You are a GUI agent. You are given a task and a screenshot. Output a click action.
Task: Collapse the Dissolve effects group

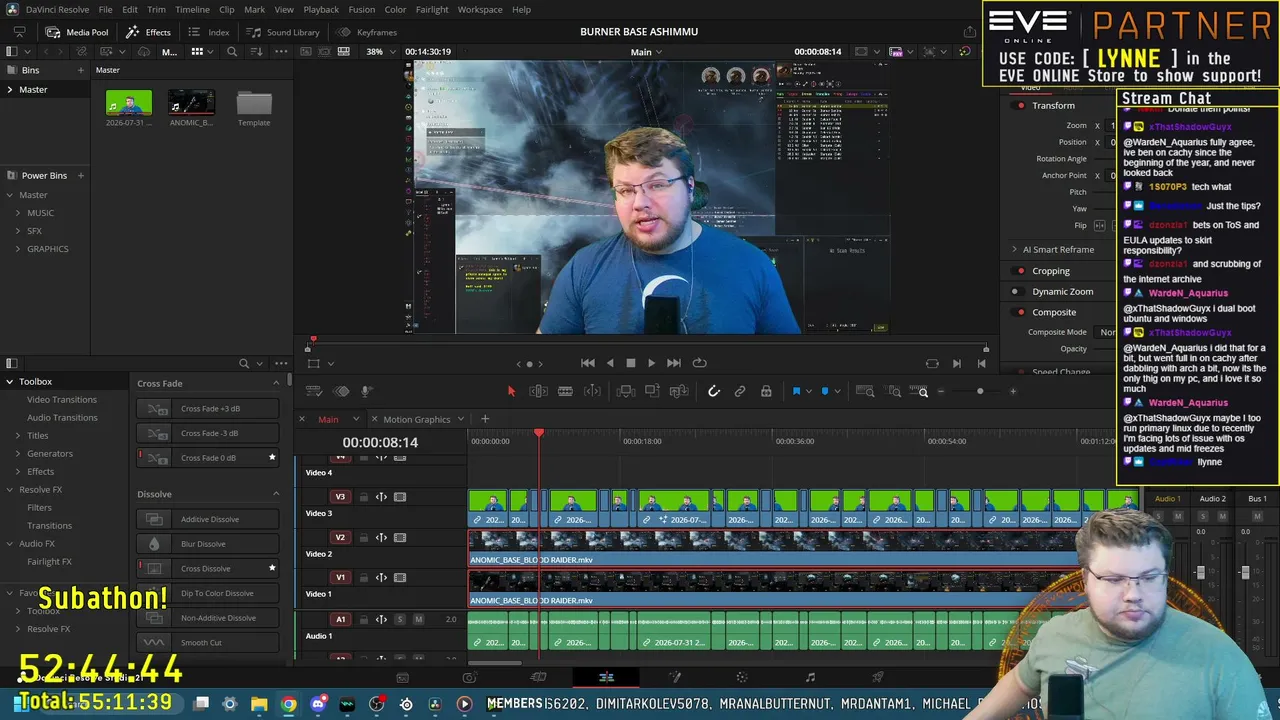[276, 494]
